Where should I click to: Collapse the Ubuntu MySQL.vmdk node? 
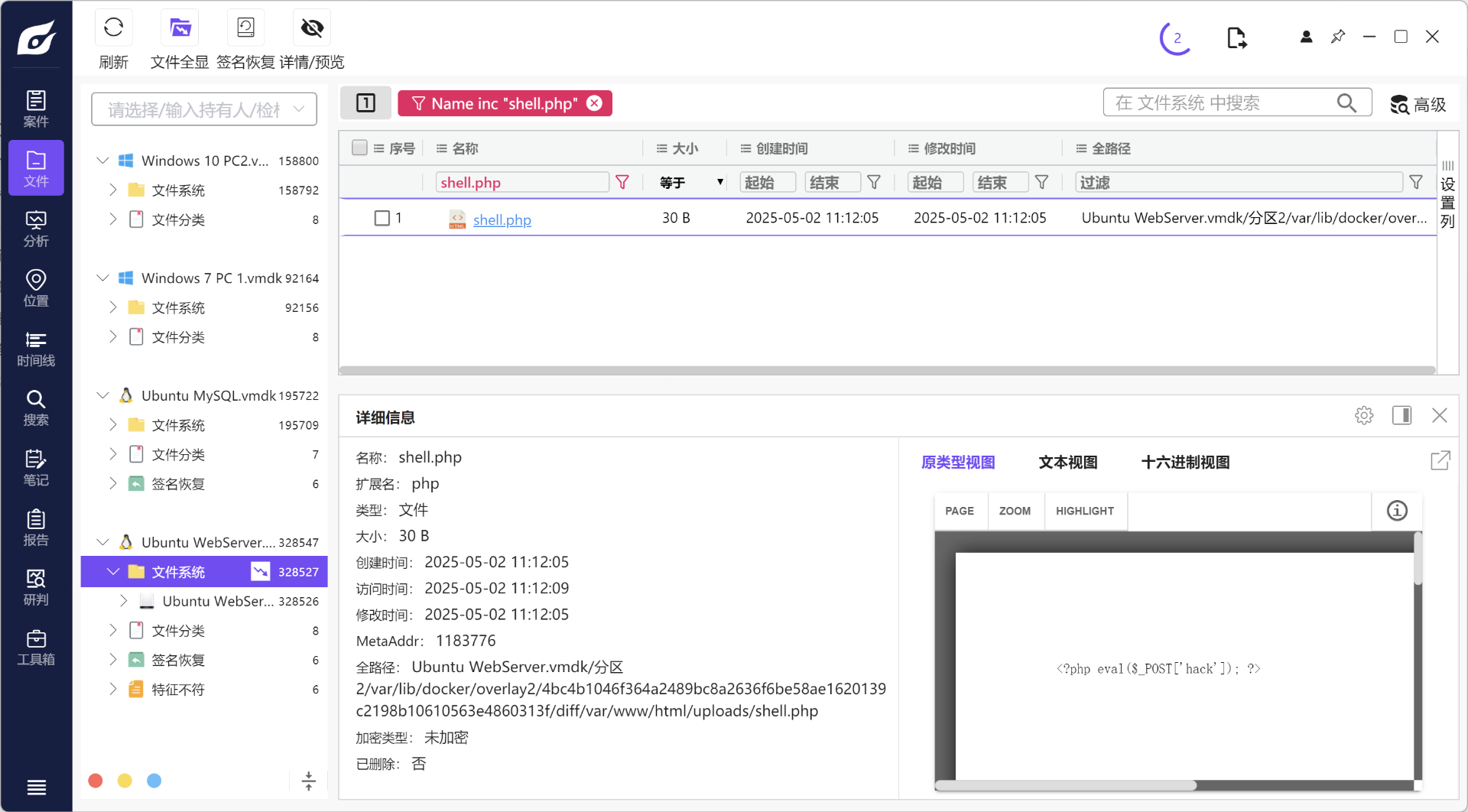point(102,395)
